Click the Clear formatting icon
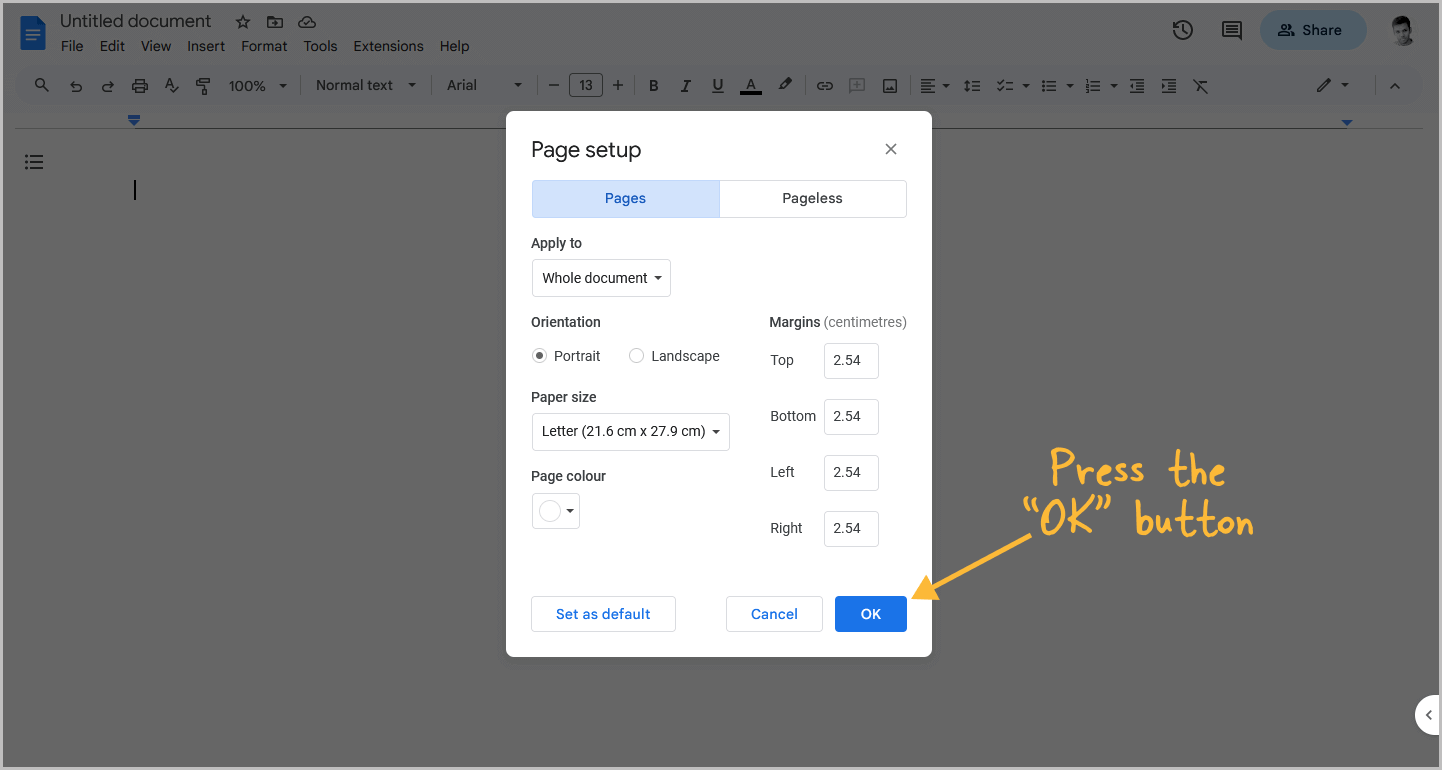1442x770 pixels. (x=1200, y=85)
